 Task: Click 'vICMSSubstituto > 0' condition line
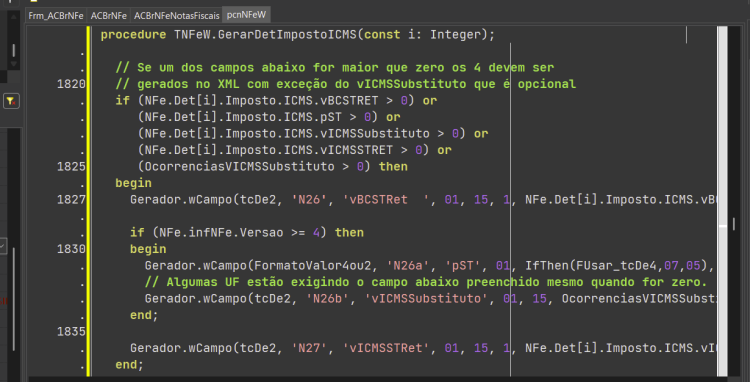point(313,134)
